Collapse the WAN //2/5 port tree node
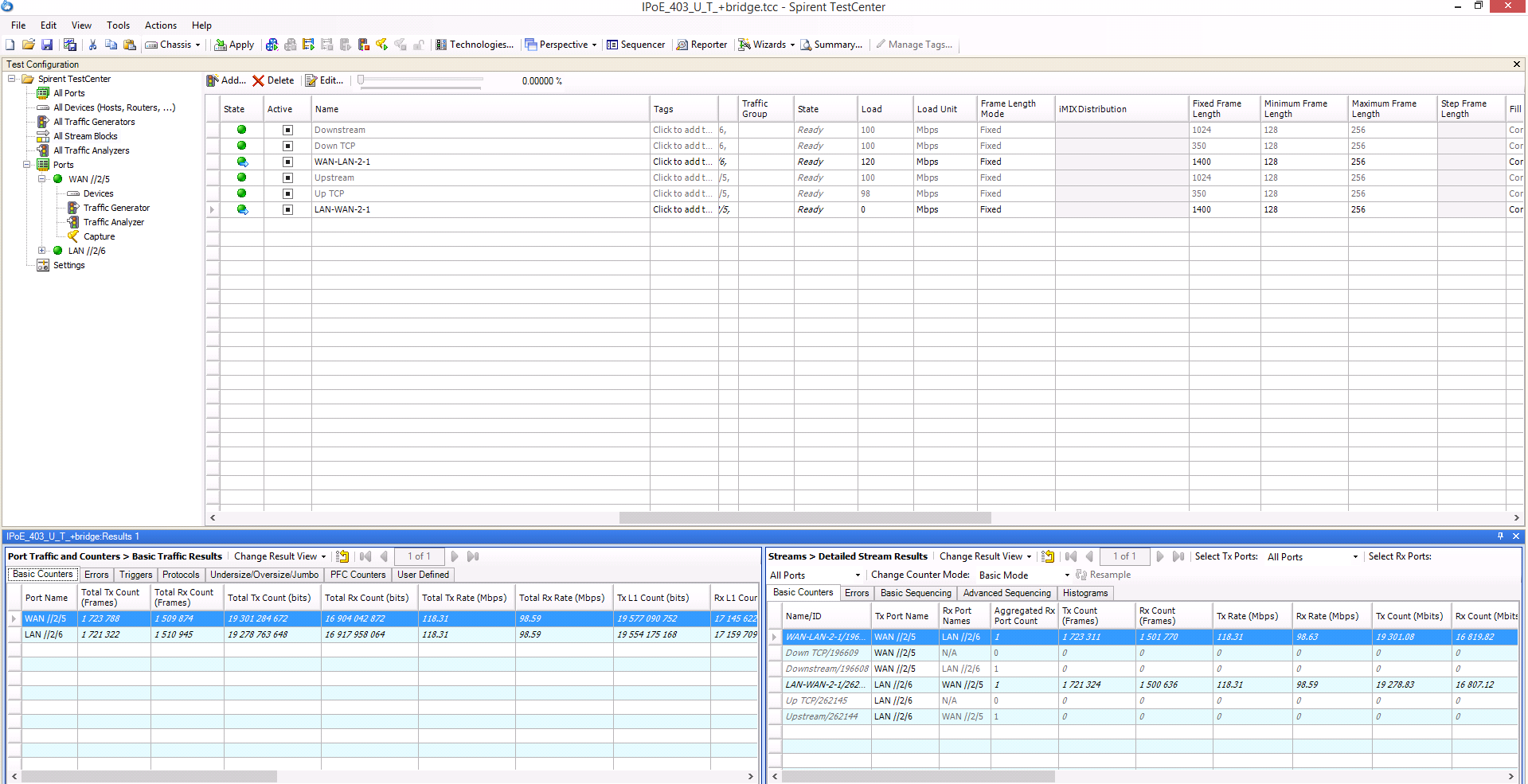 pyautogui.click(x=42, y=179)
